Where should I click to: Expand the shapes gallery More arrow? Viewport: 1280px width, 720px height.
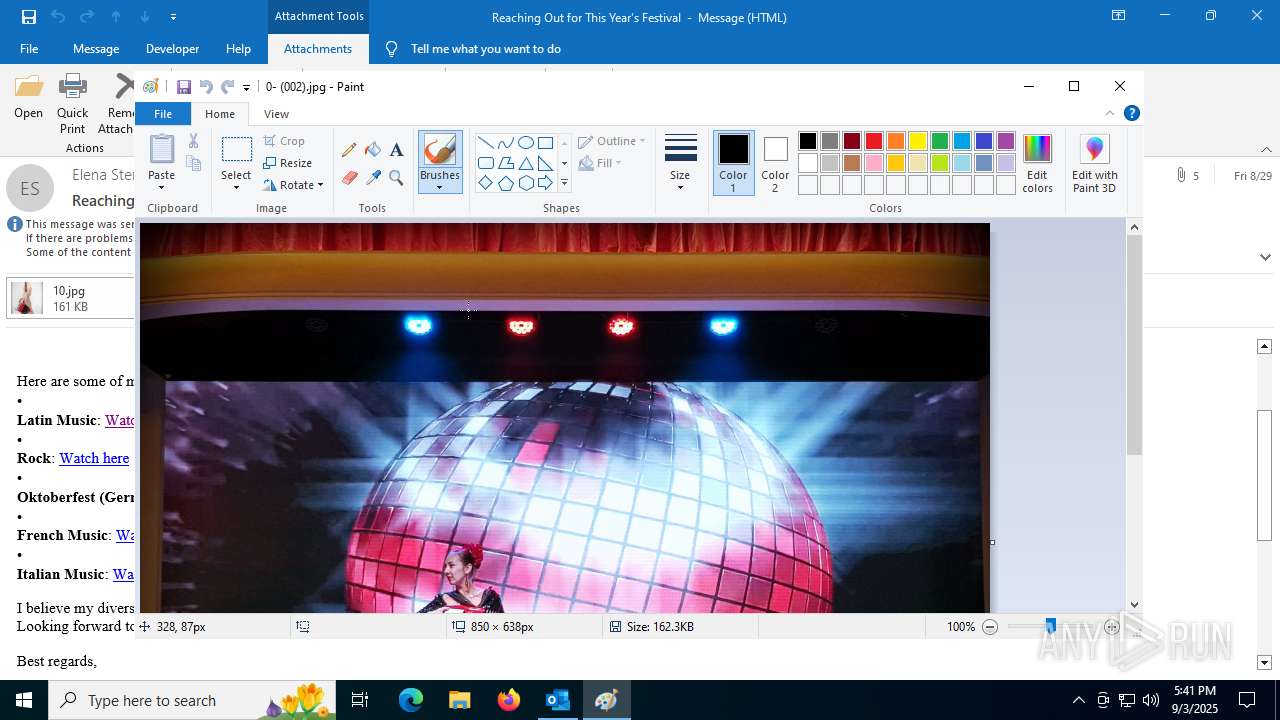coord(564,183)
